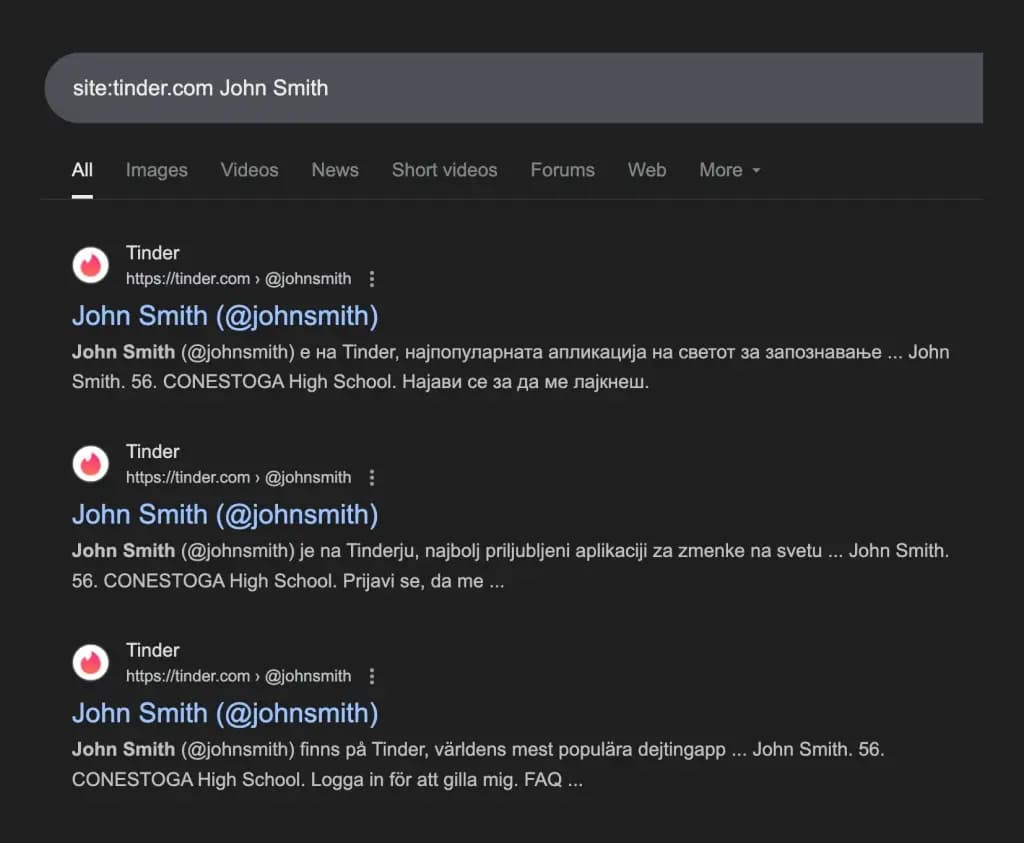Click Tinder flame icon of Swedish result
Screen dimensions: 1024x843
(x=90, y=662)
